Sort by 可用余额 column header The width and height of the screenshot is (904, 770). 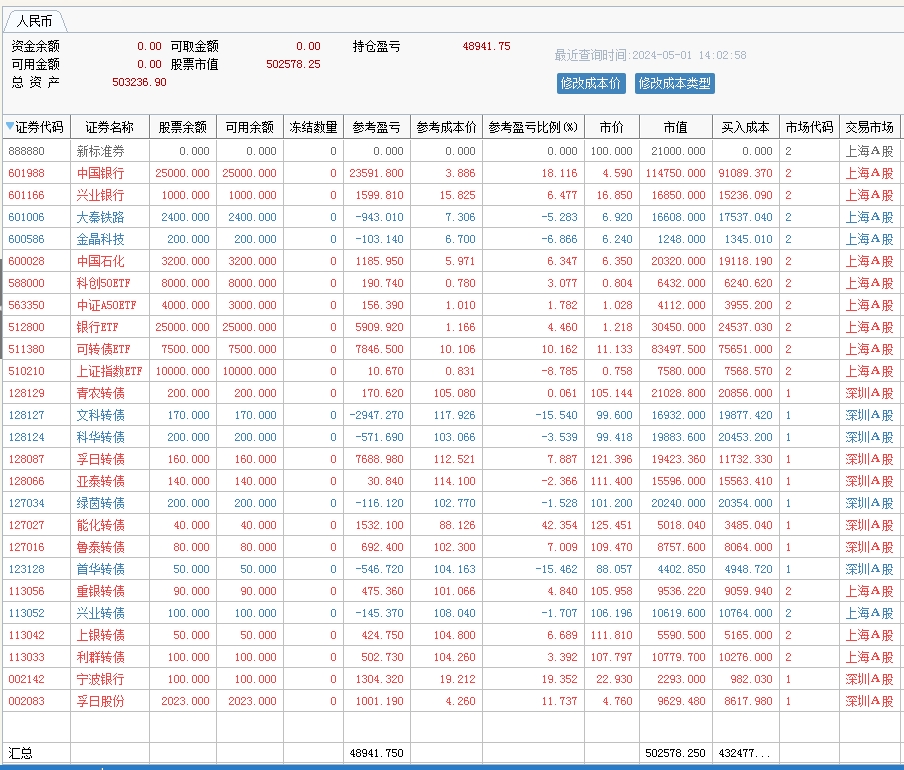click(250, 127)
